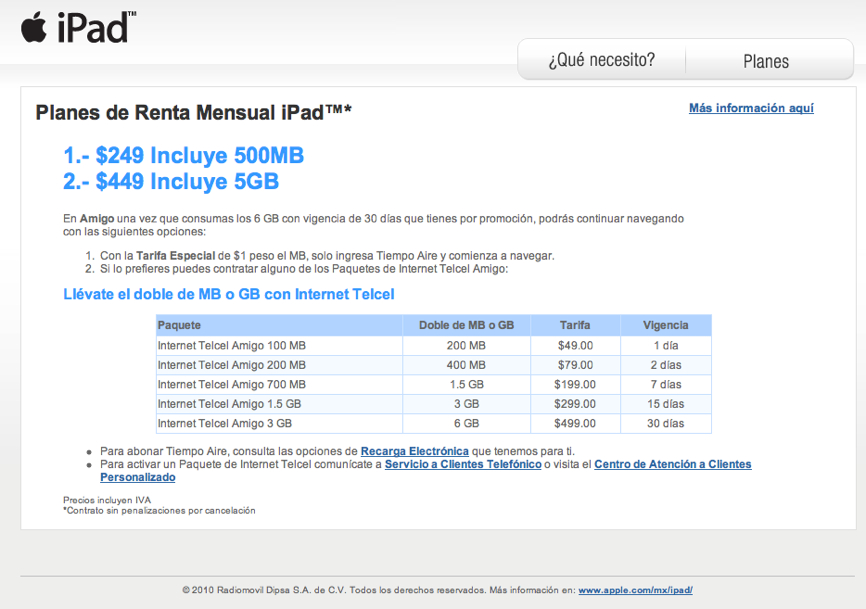Image resolution: width=866 pixels, height=609 pixels.
Task: Select Internet Telcel Amigo 200 MB row
Action: tap(434, 365)
